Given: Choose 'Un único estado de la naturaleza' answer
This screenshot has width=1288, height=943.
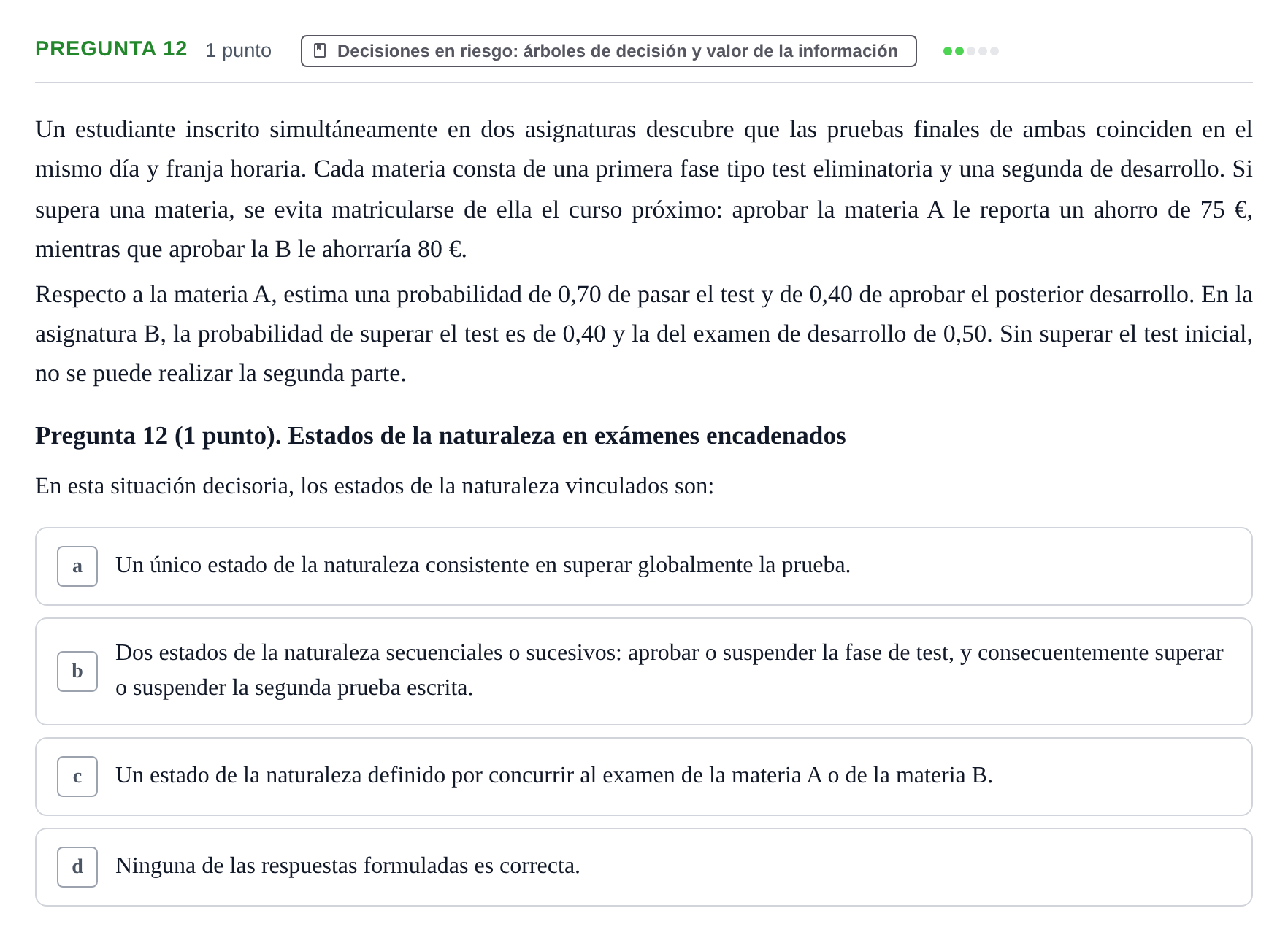Looking at the screenshot, I should pyautogui.click(x=644, y=566).
